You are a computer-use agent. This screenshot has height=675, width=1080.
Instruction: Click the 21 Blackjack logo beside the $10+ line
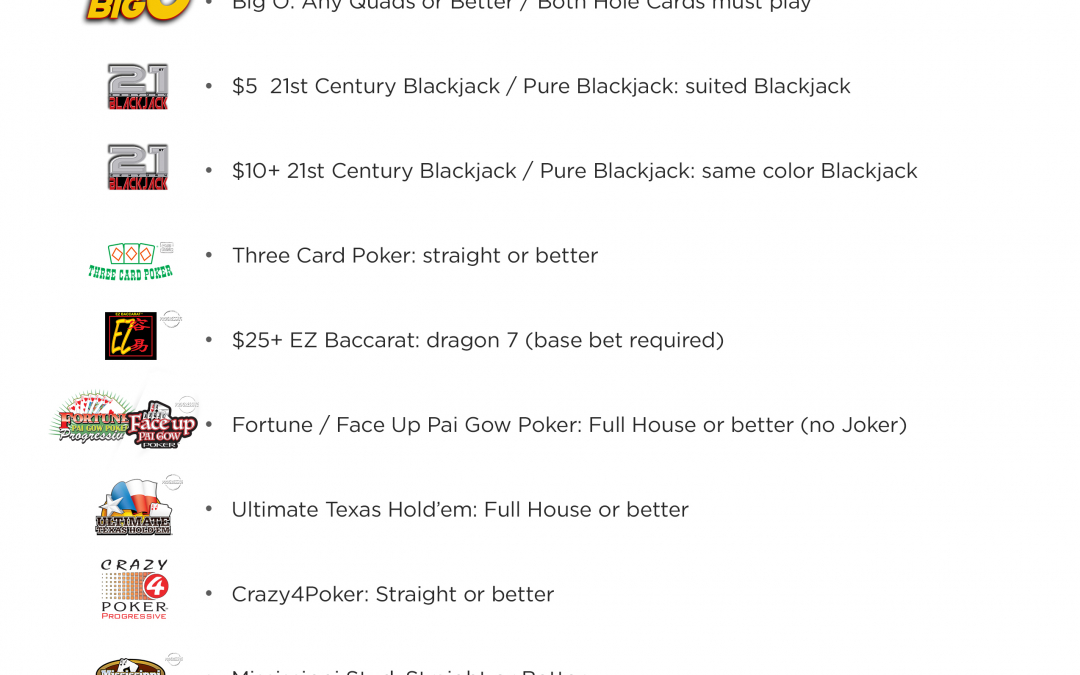pos(138,167)
